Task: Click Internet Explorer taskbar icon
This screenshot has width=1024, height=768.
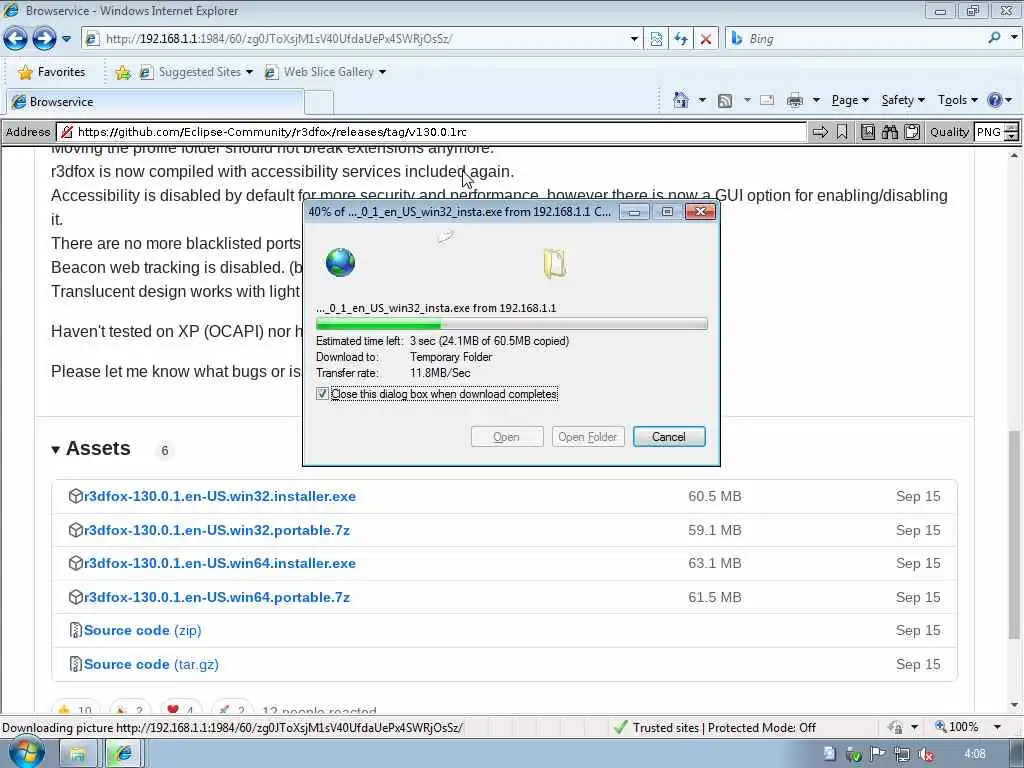Action: click(122, 754)
